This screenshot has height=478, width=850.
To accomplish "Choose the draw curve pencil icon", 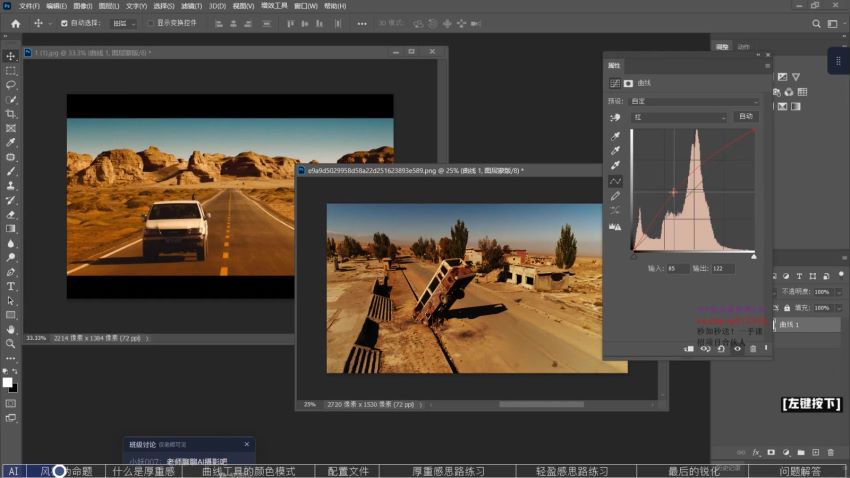I will coord(615,196).
